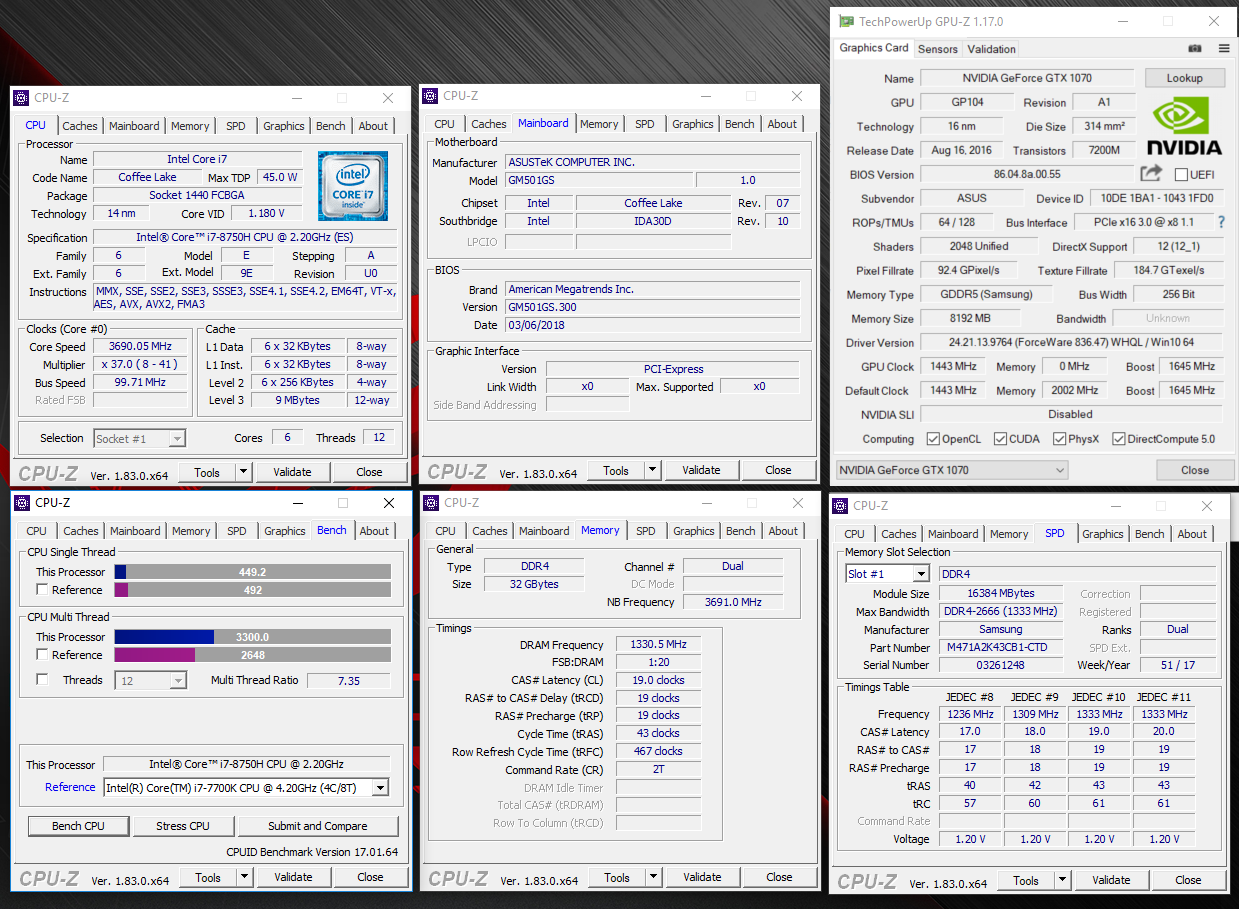Image resolution: width=1239 pixels, height=909 pixels.
Task: Click the Serial Number 03261248 field
Action: 1001,665
